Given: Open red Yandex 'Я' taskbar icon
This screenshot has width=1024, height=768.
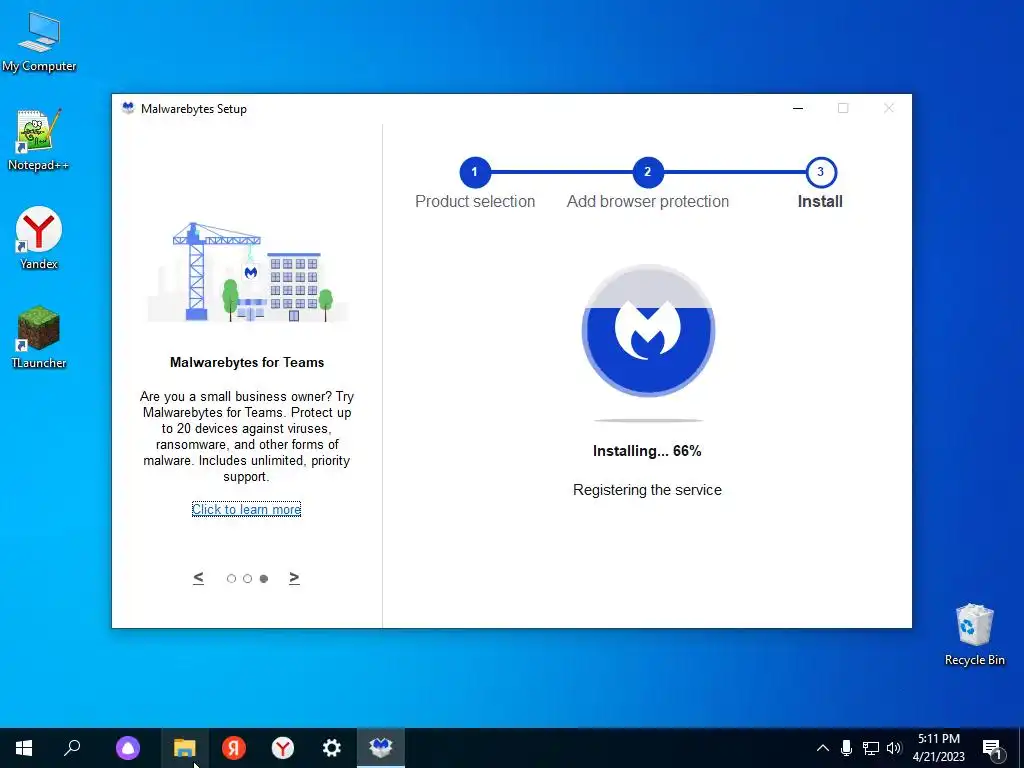Looking at the screenshot, I should (x=234, y=748).
